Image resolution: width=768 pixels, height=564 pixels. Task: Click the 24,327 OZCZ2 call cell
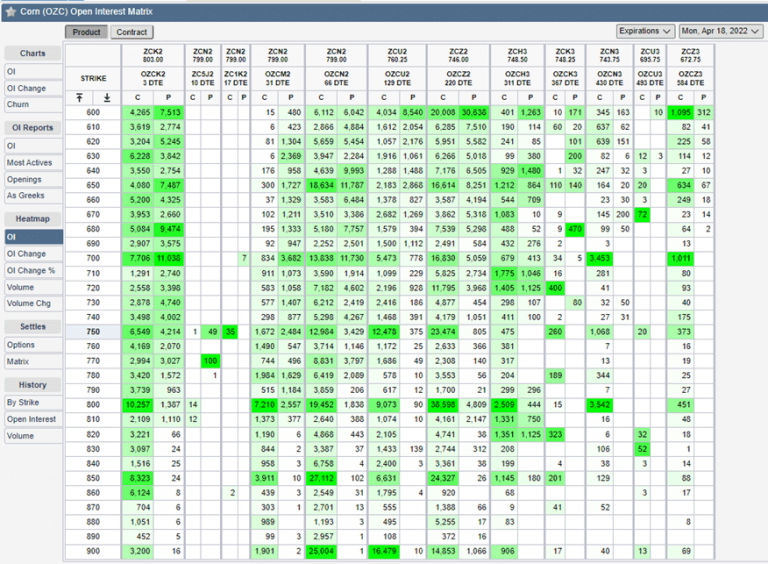[443, 478]
